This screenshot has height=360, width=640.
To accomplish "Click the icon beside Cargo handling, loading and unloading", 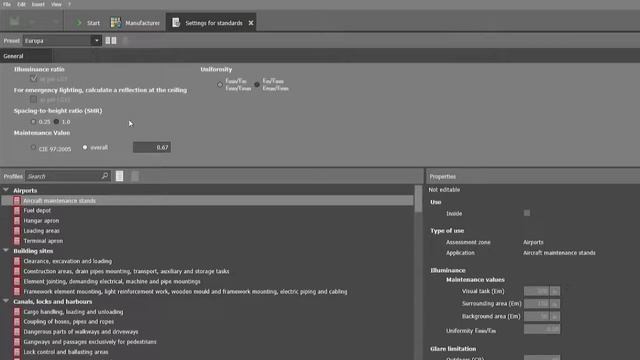I will (17, 311).
